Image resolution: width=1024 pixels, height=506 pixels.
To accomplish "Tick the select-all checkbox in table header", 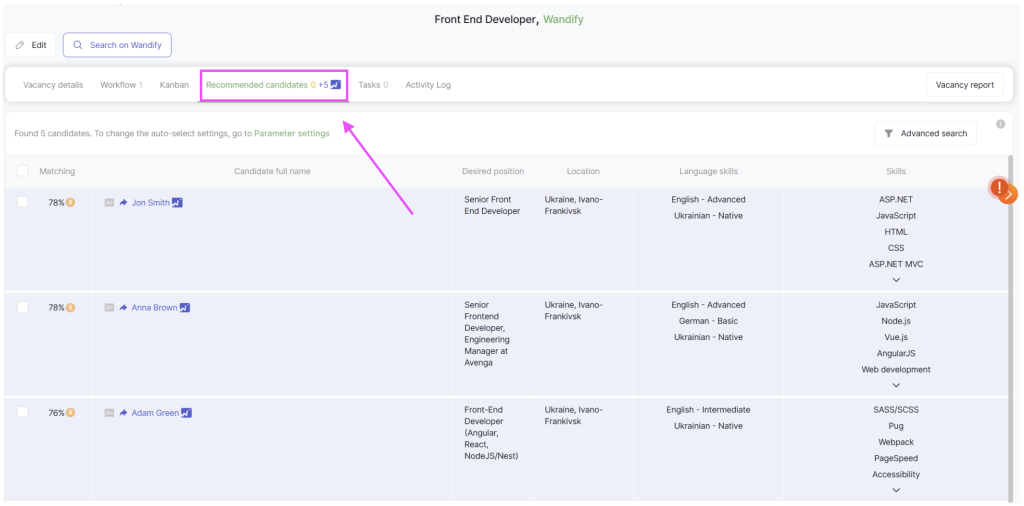I will pos(23,171).
